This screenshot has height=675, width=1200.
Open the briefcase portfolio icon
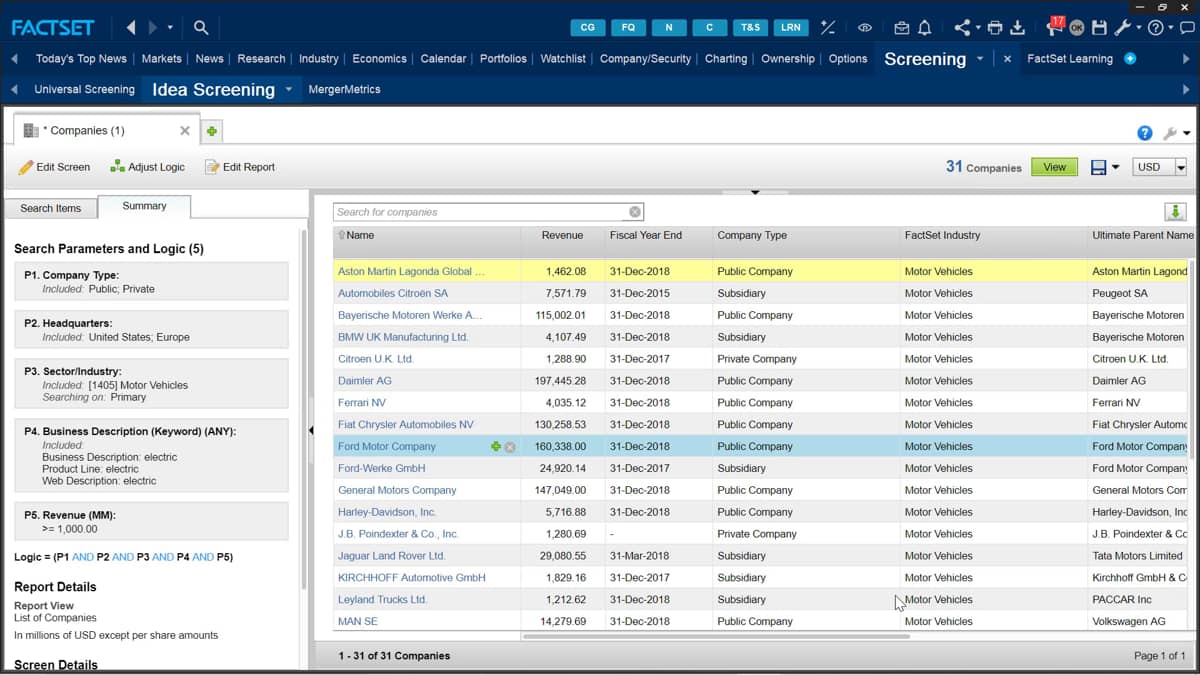pyautogui.click(x=902, y=28)
